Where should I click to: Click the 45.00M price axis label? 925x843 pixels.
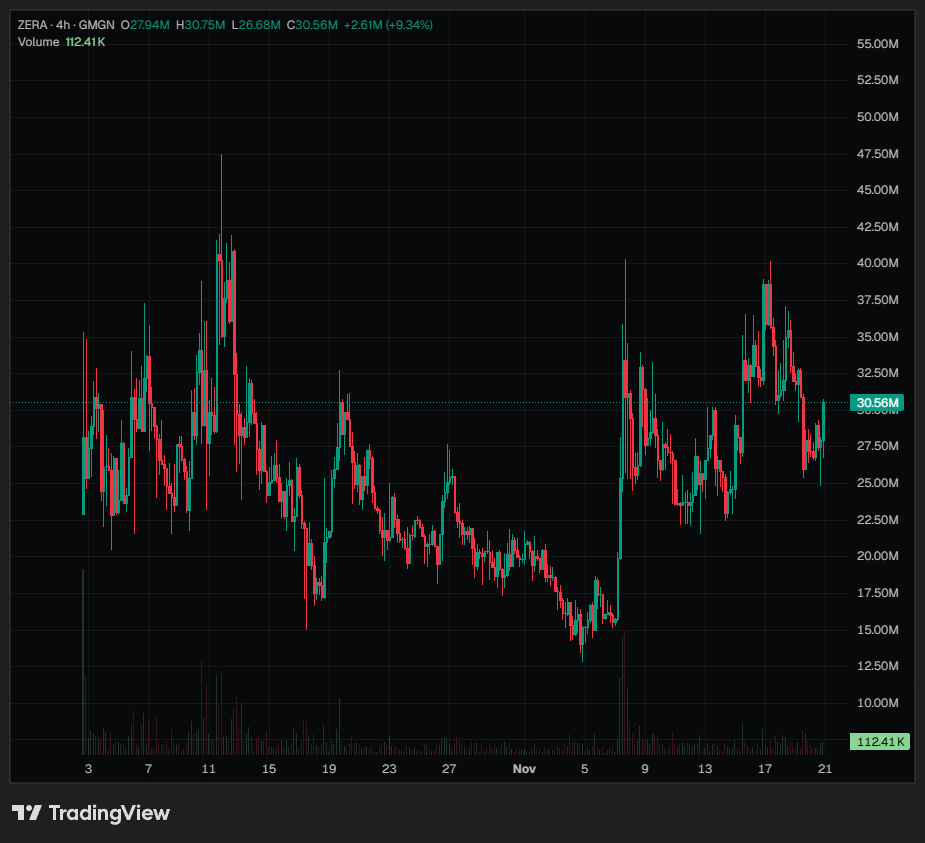pyautogui.click(x=877, y=190)
